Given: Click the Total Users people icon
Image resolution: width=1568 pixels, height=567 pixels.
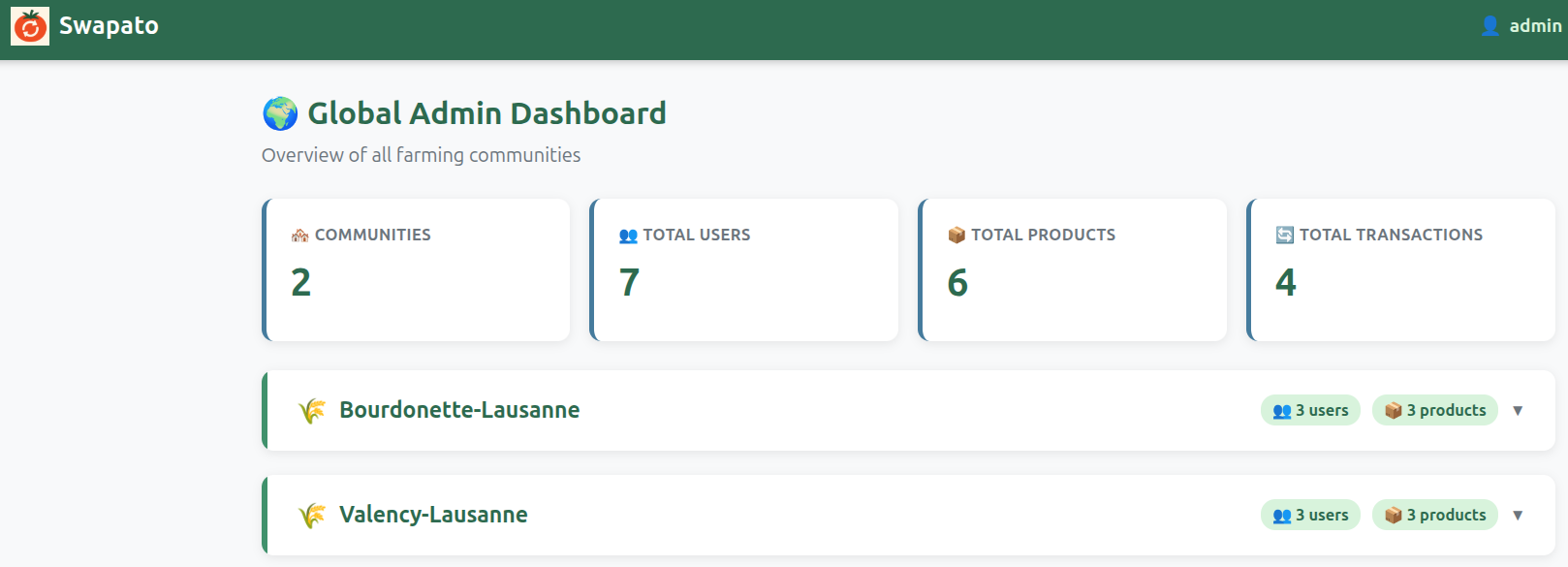Looking at the screenshot, I should point(628,235).
